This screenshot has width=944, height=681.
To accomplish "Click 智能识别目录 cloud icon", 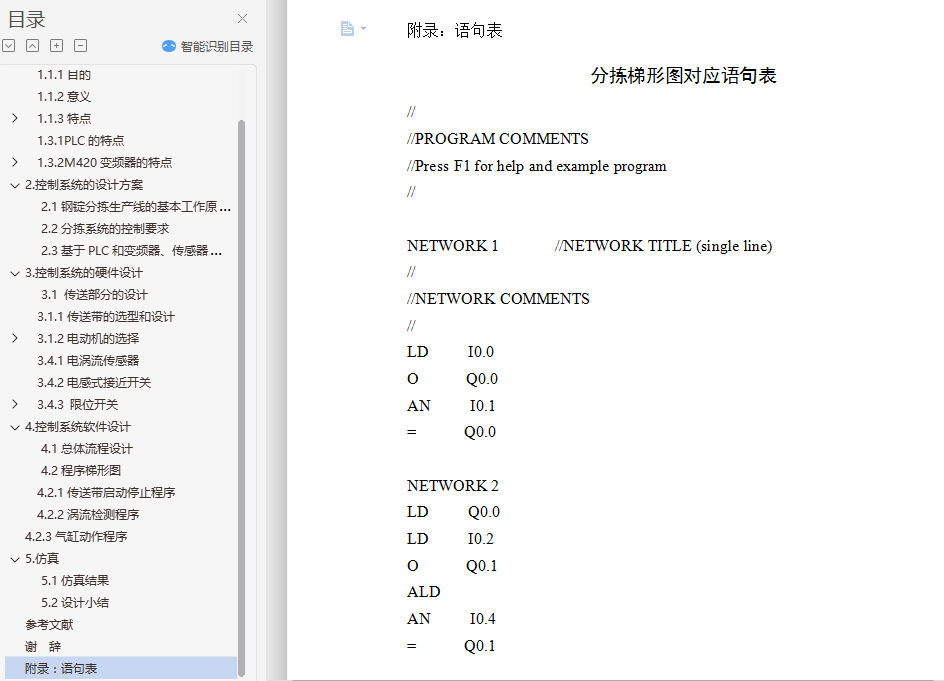I will (x=169, y=46).
